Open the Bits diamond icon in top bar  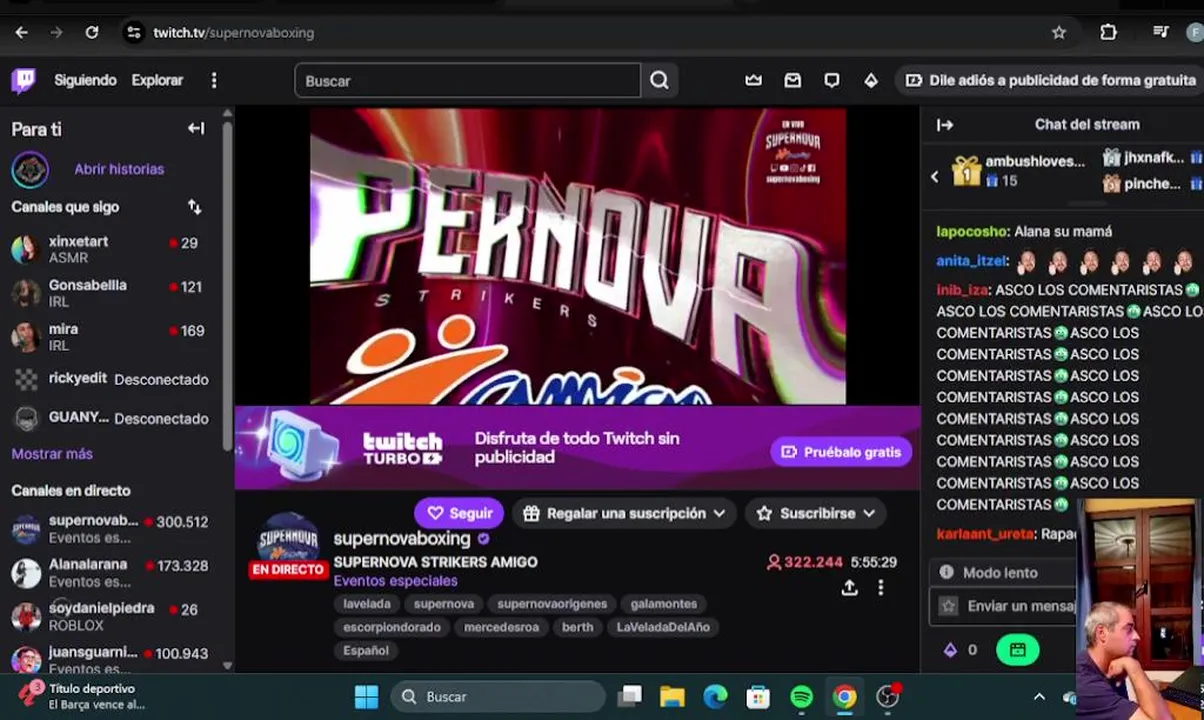point(871,80)
